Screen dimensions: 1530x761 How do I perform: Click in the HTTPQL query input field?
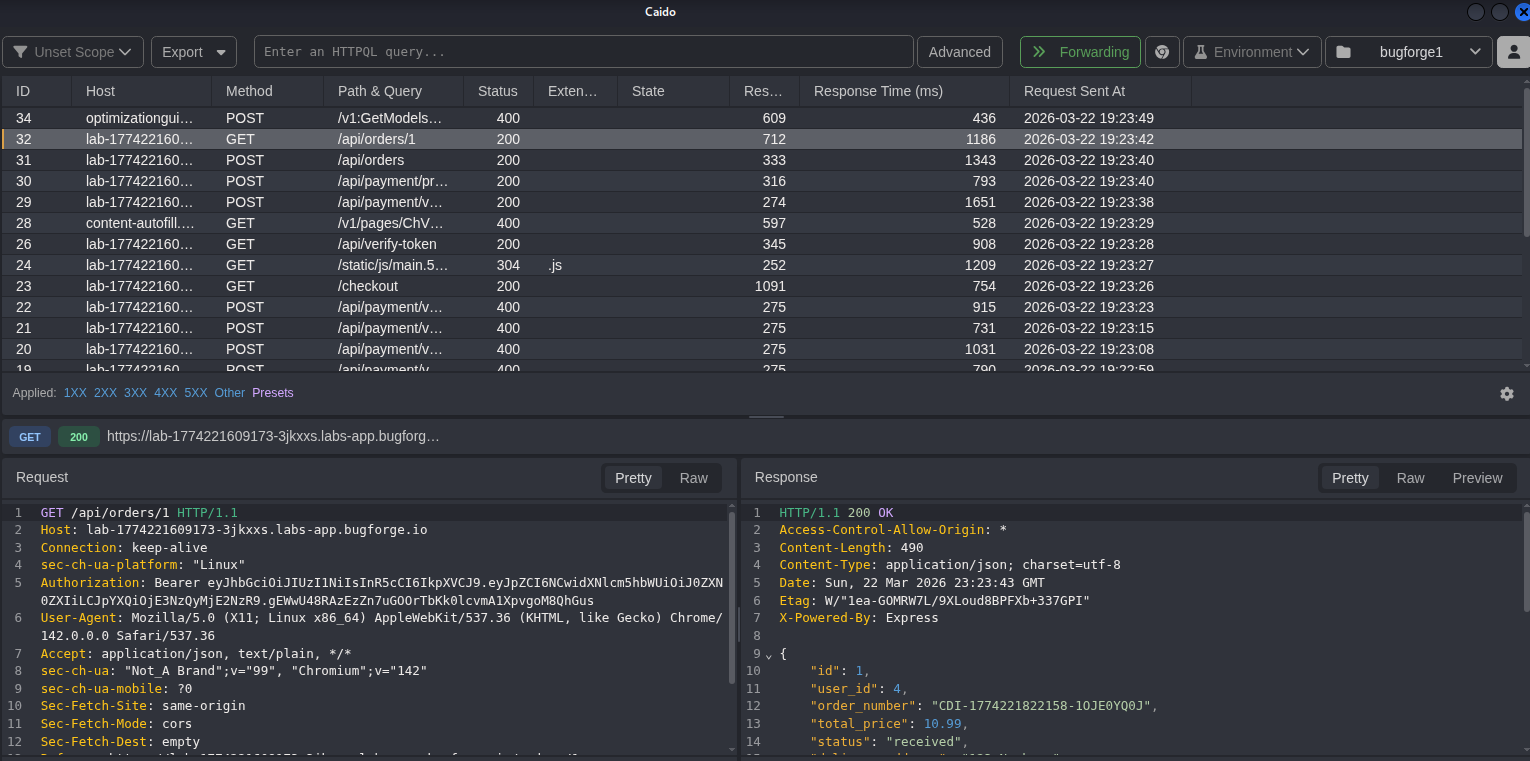(583, 52)
